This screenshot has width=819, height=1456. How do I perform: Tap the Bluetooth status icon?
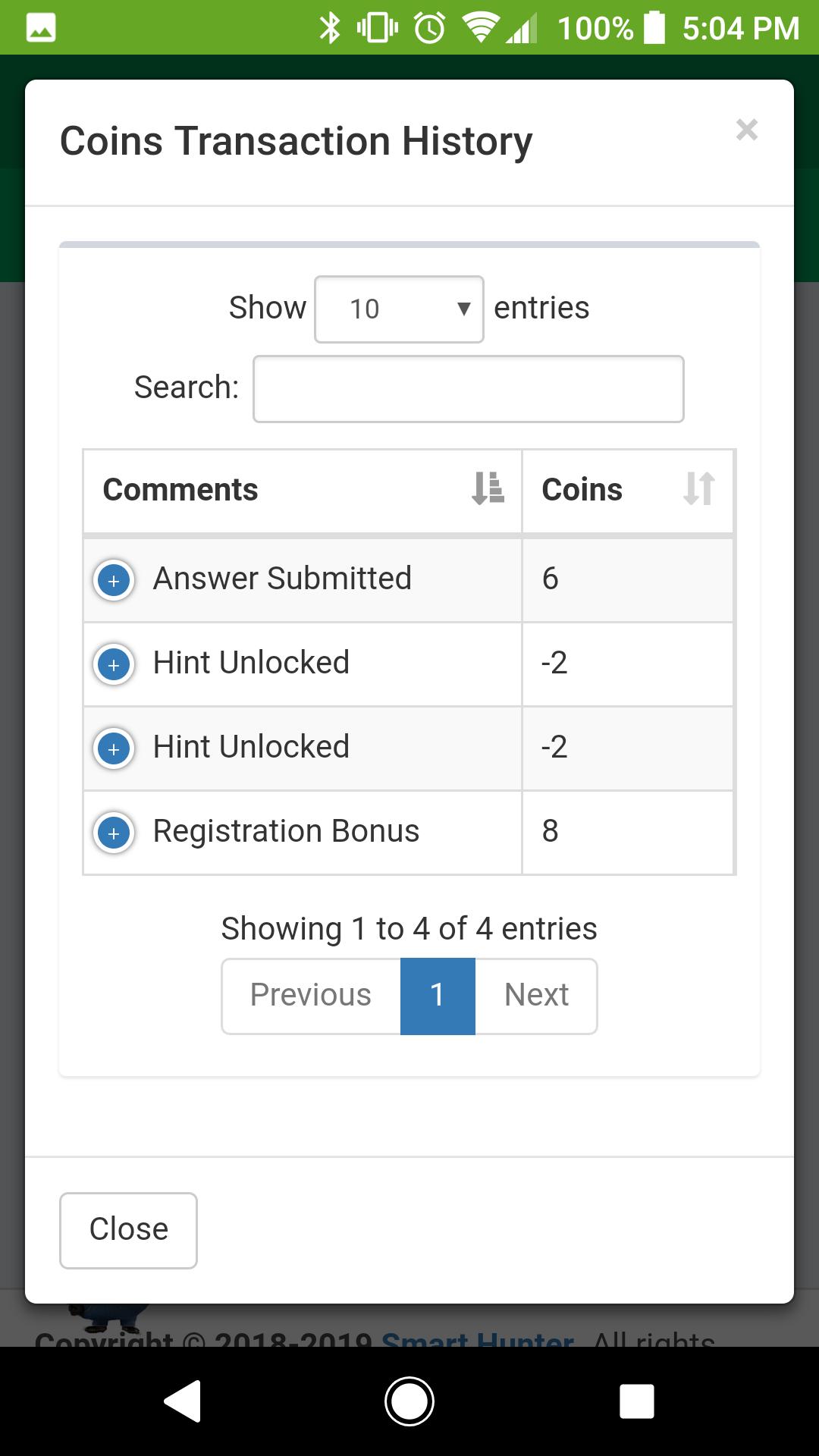tap(330, 28)
